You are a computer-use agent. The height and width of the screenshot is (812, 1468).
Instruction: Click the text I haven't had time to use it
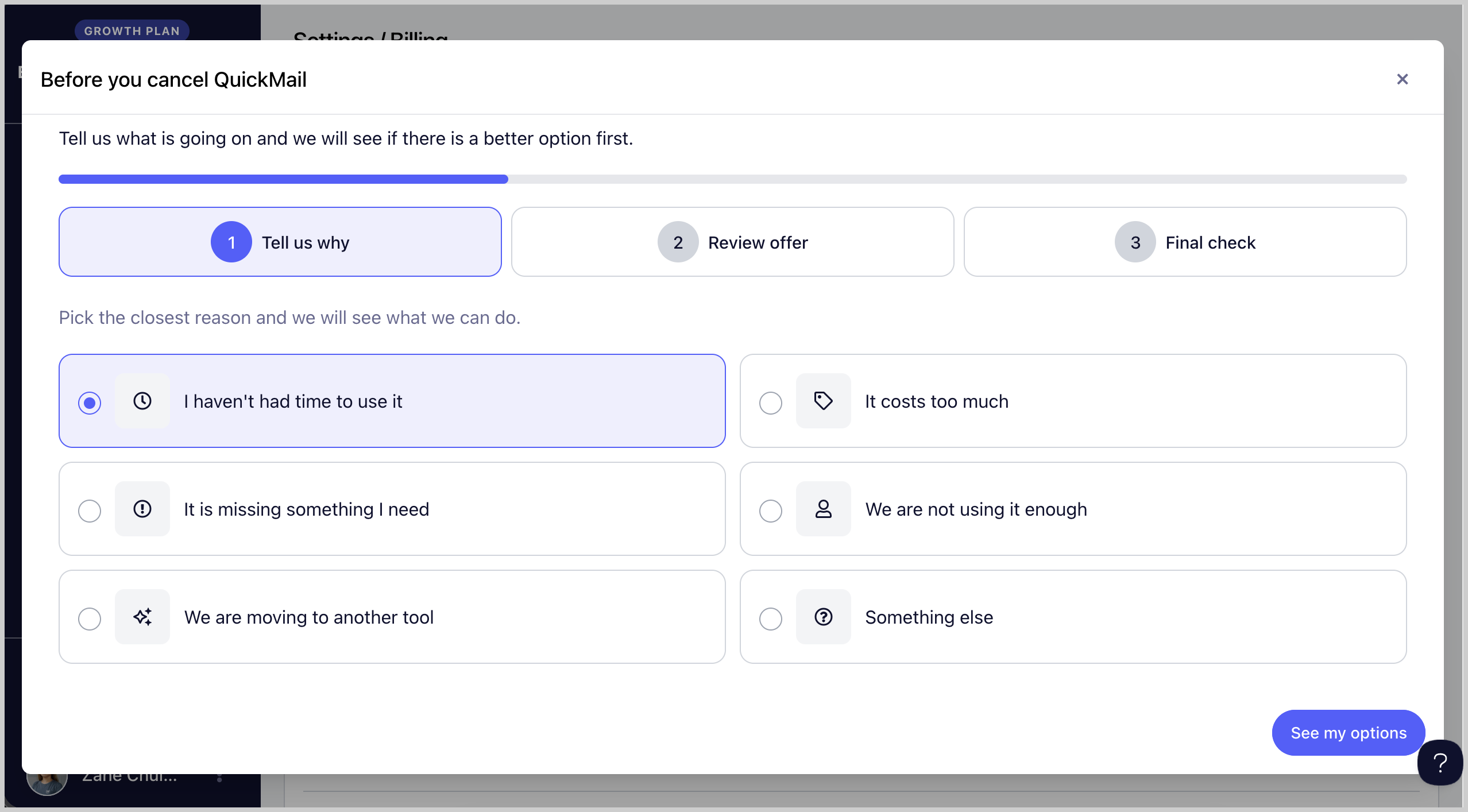click(293, 401)
